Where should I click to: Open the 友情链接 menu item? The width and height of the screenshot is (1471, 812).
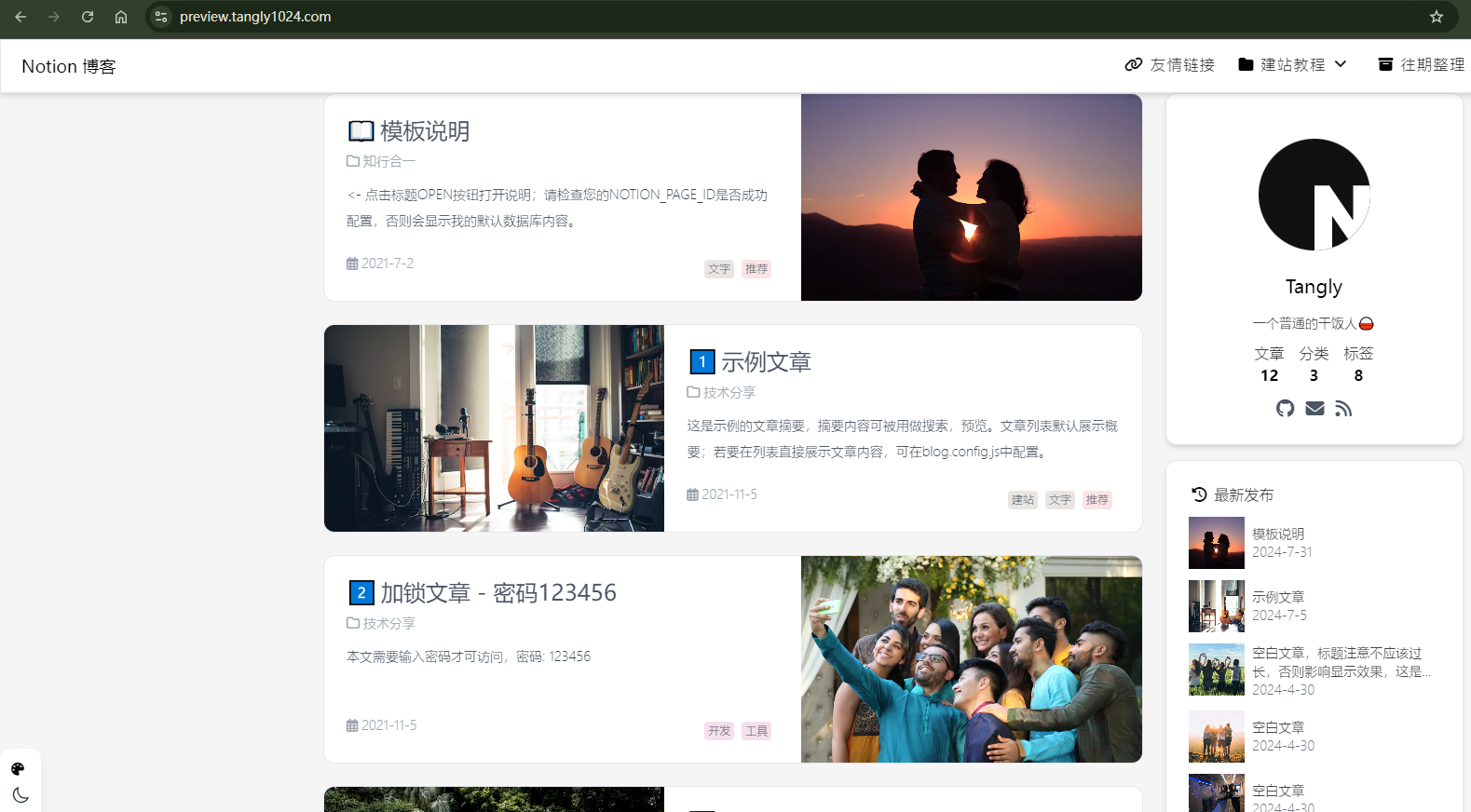pos(1170,64)
